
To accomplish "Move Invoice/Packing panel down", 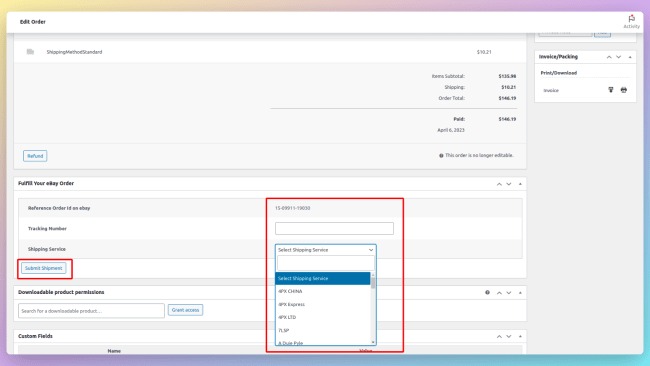I will click(618, 57).
